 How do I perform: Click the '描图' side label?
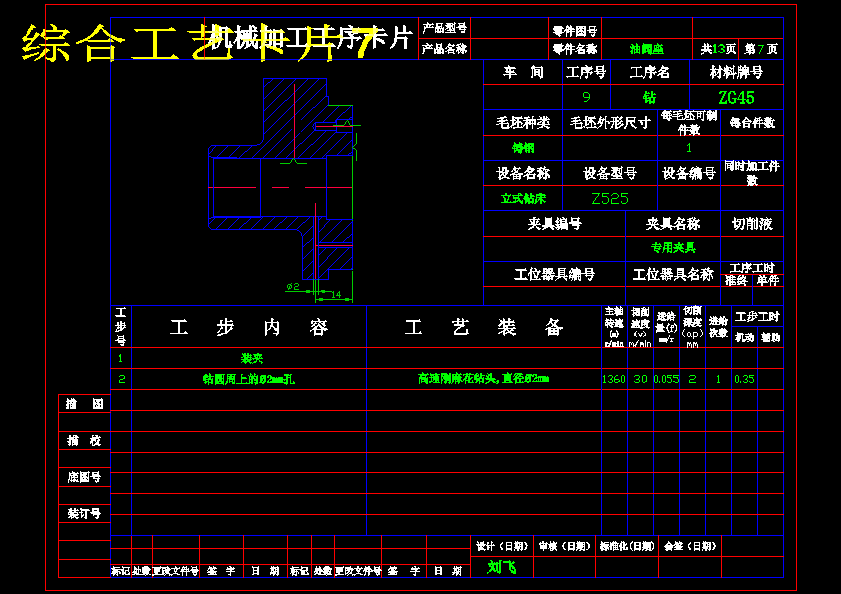click(84, 404)
